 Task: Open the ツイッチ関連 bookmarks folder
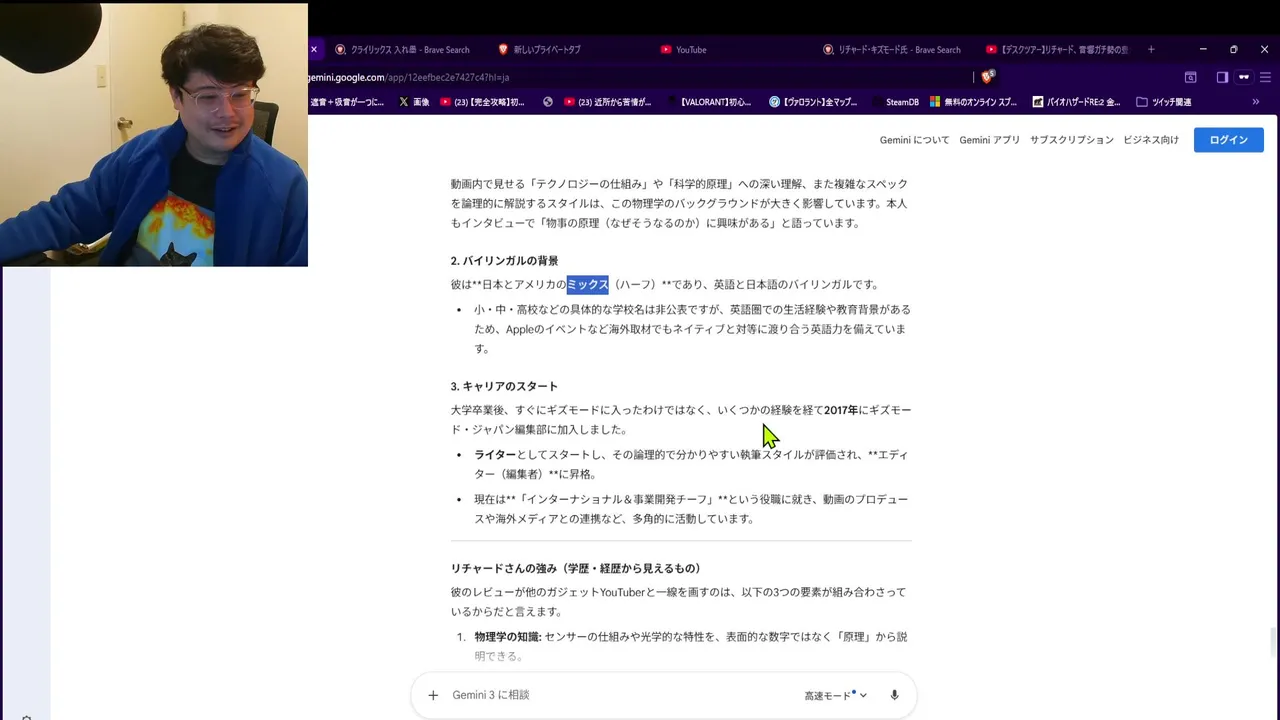tap(1164, 102)
